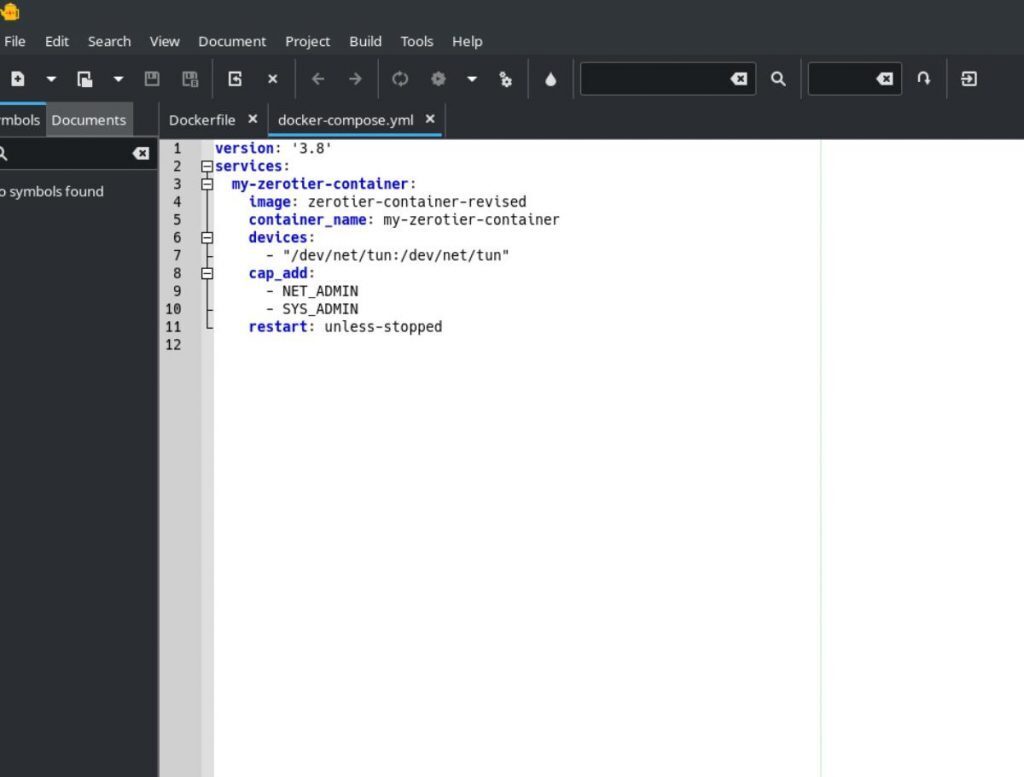1024x777 pixels.
Task: Switch to the Dockerfile tab
Action: pyautogui.click(x=202, y=119)
